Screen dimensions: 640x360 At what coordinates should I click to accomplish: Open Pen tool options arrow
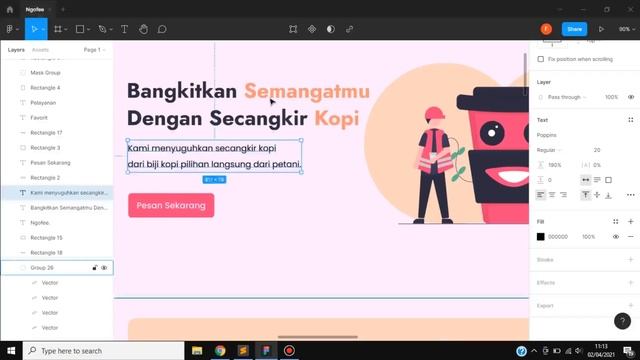111,29
